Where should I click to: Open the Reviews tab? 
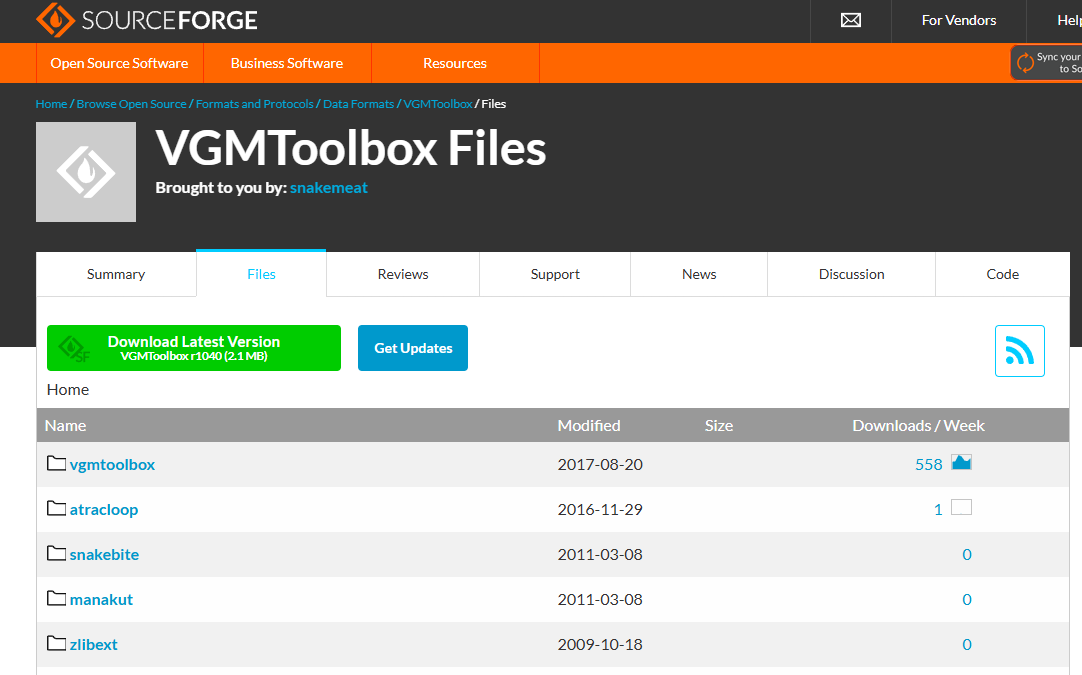402,273
